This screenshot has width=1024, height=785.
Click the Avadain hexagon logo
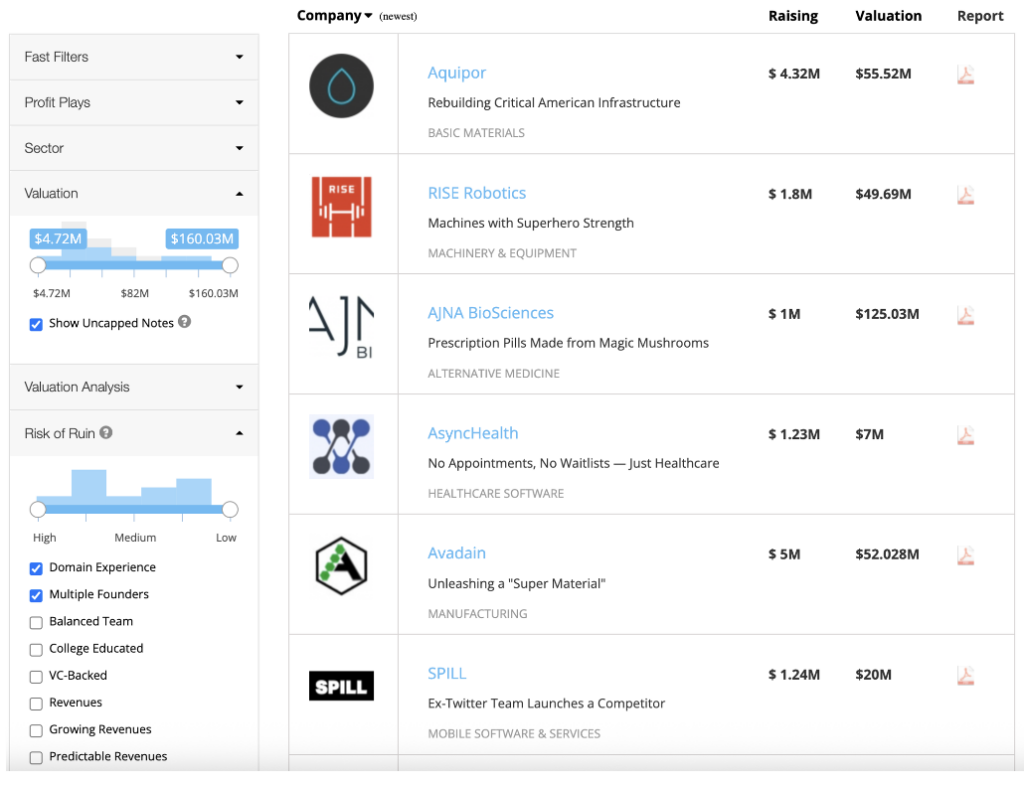click(x=342, y=566)
